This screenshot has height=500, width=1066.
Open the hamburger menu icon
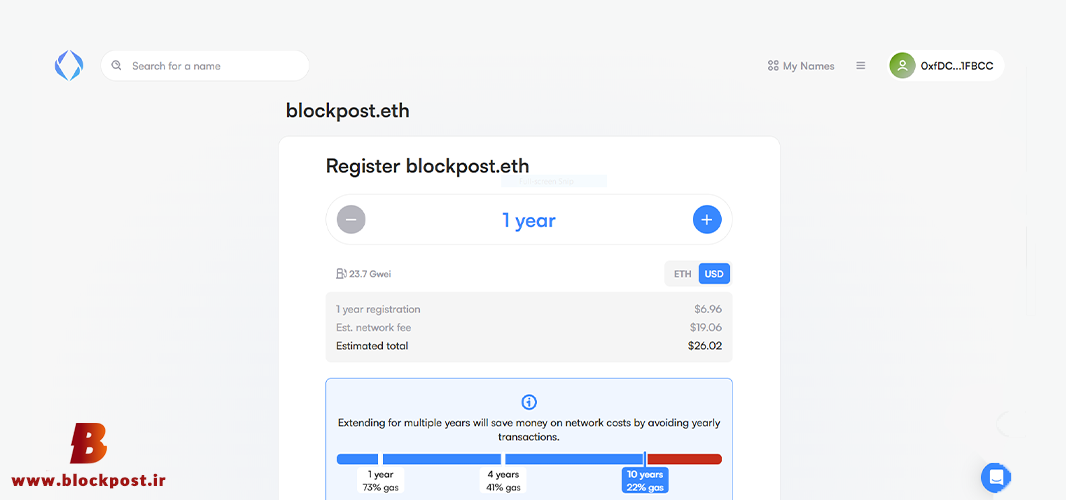861,66
